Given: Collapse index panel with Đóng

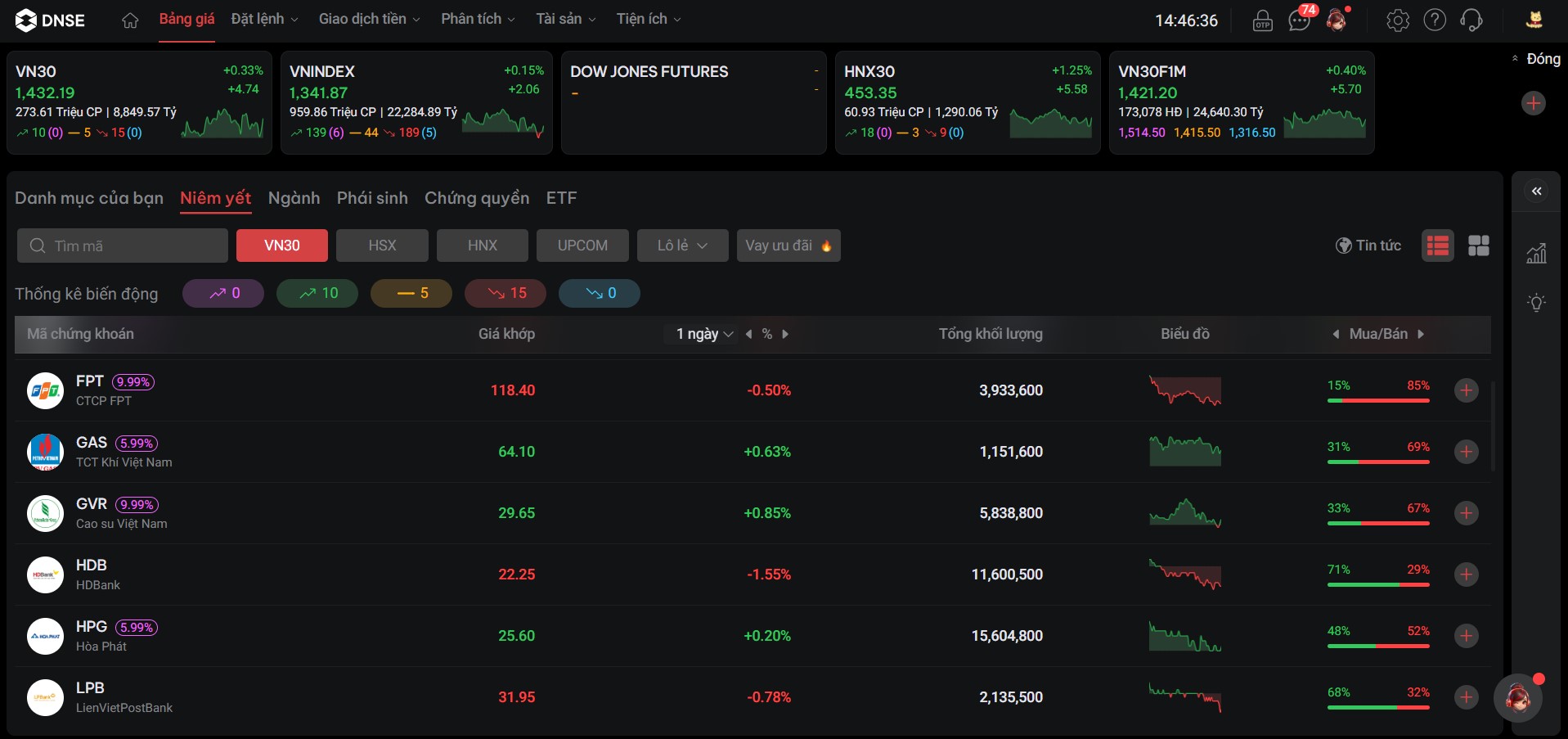Looking at the screenshot, I should 1535,59.
